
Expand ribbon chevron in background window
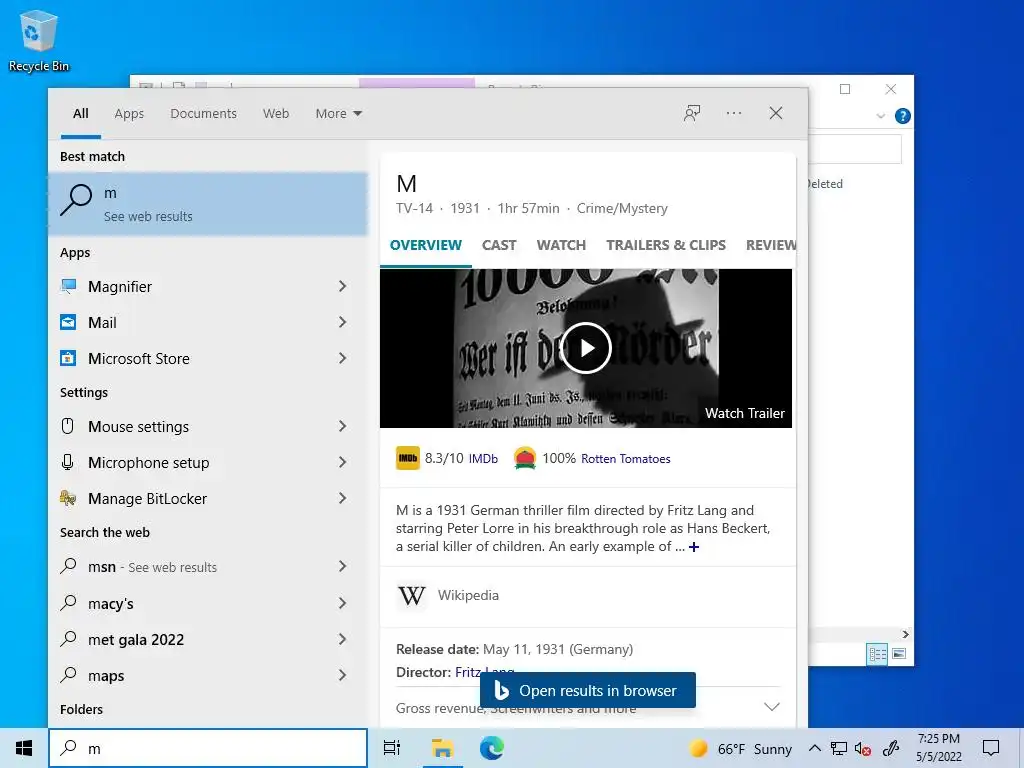pos(880,116)
